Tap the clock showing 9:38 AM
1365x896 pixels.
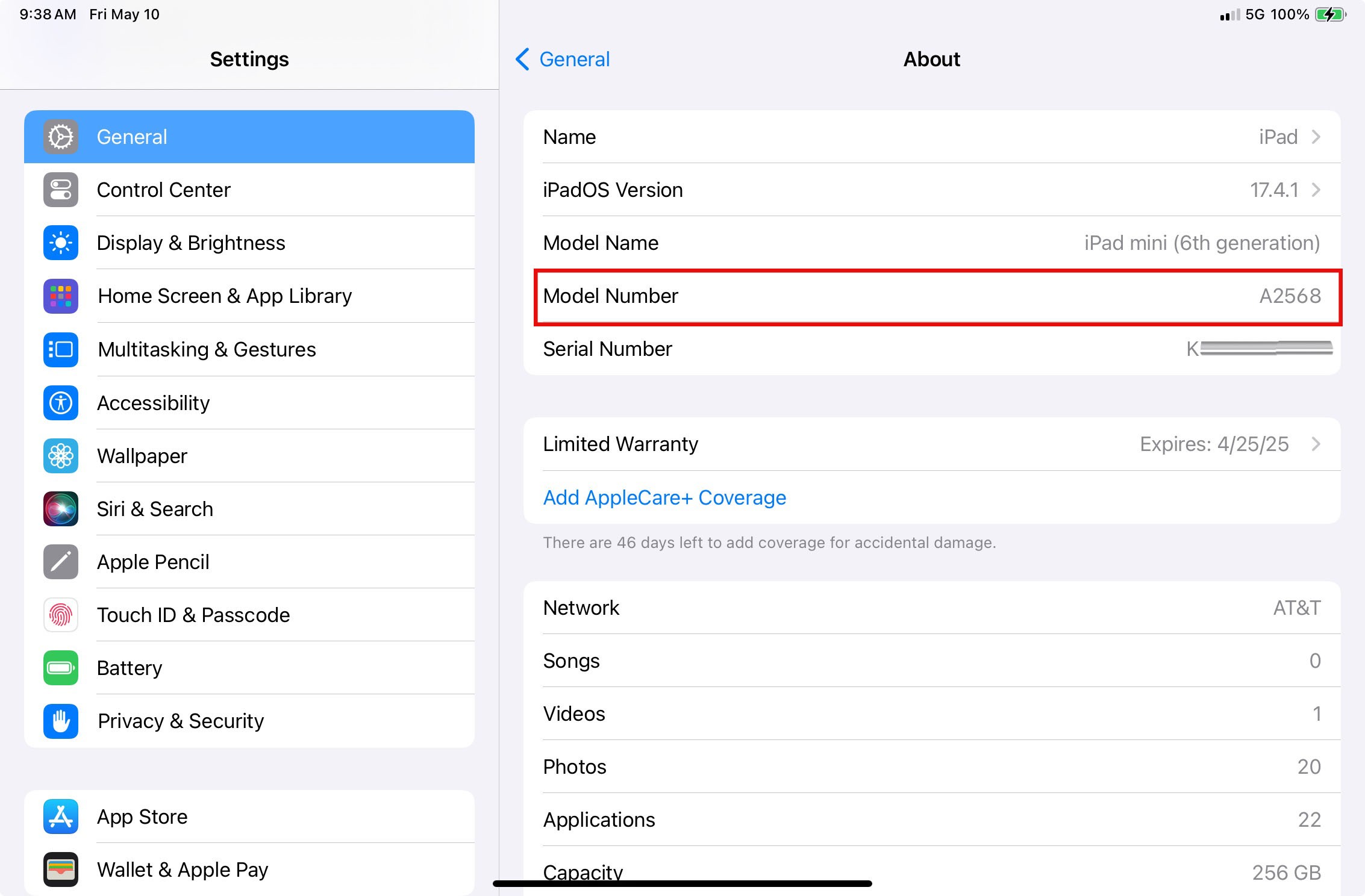(48, 14)
